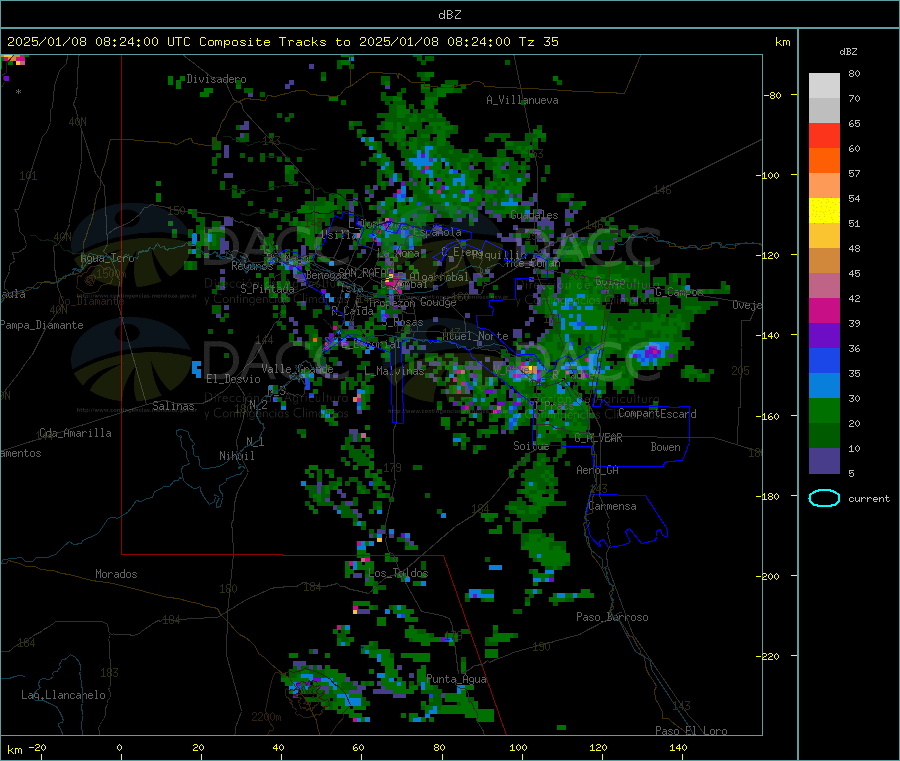The image size is (900, 761).
Task: Click the Cda_Amarilla label
Action: point(75,433)
